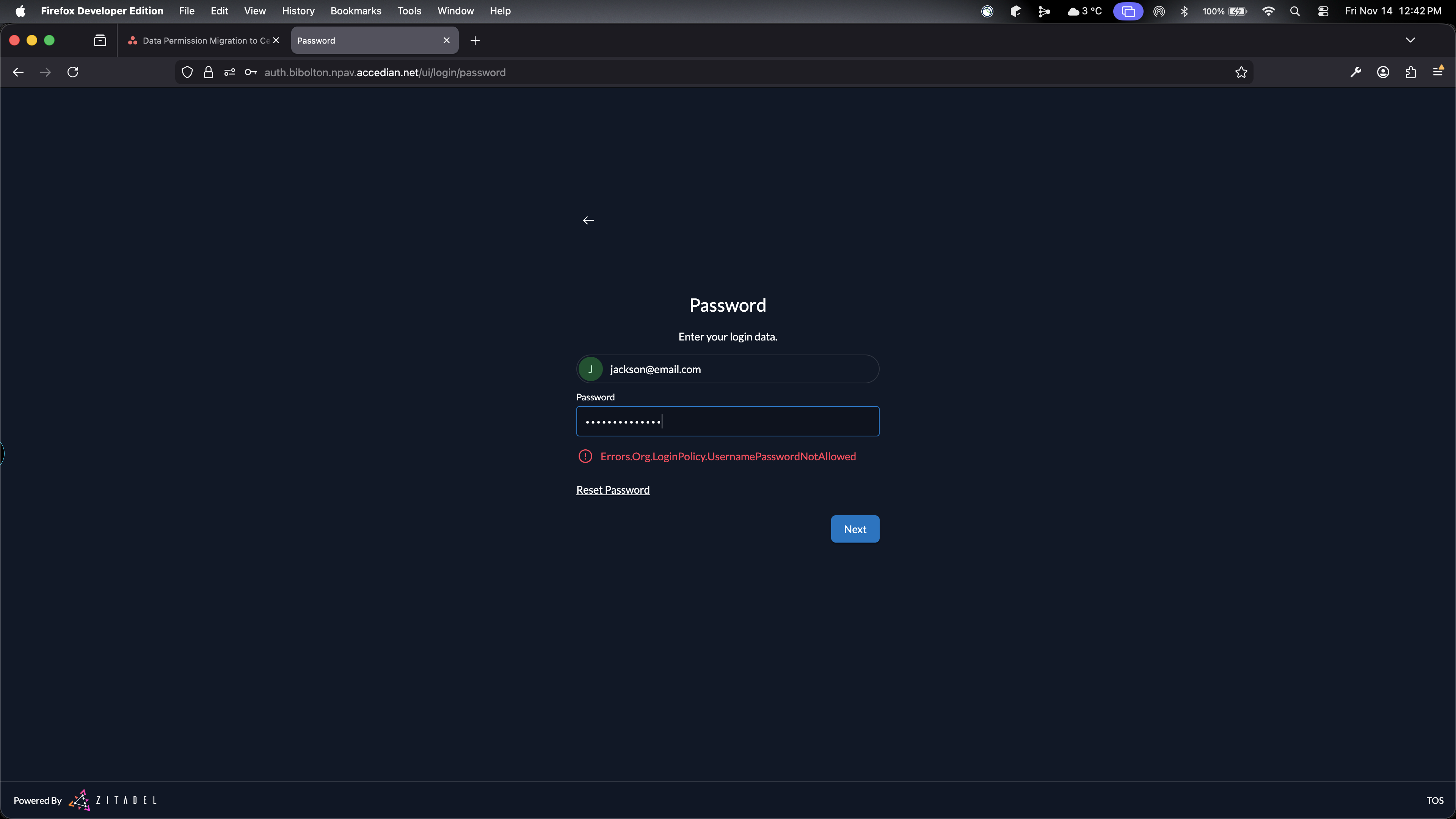
Task: Switch to Data Permission Migration tab
Action: (x=201, y=41)
